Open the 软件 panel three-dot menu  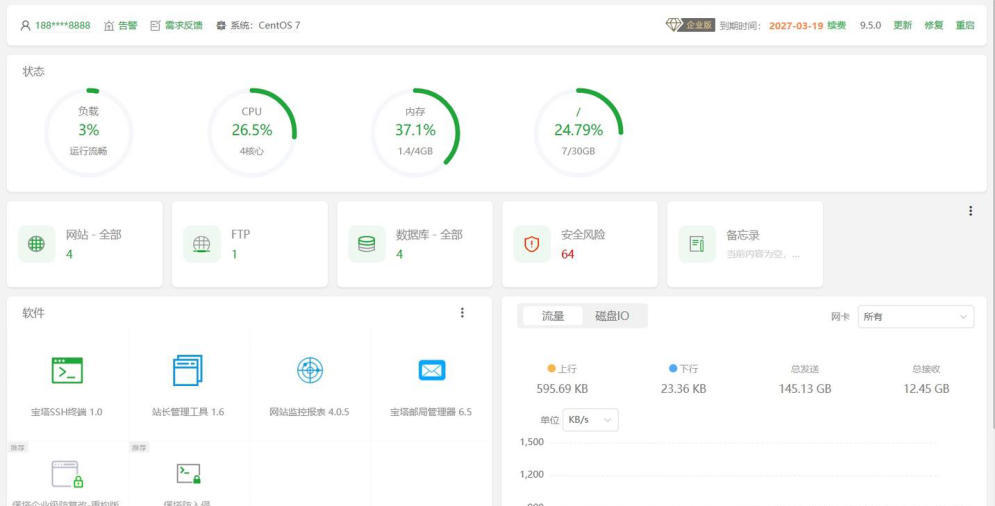462,313
